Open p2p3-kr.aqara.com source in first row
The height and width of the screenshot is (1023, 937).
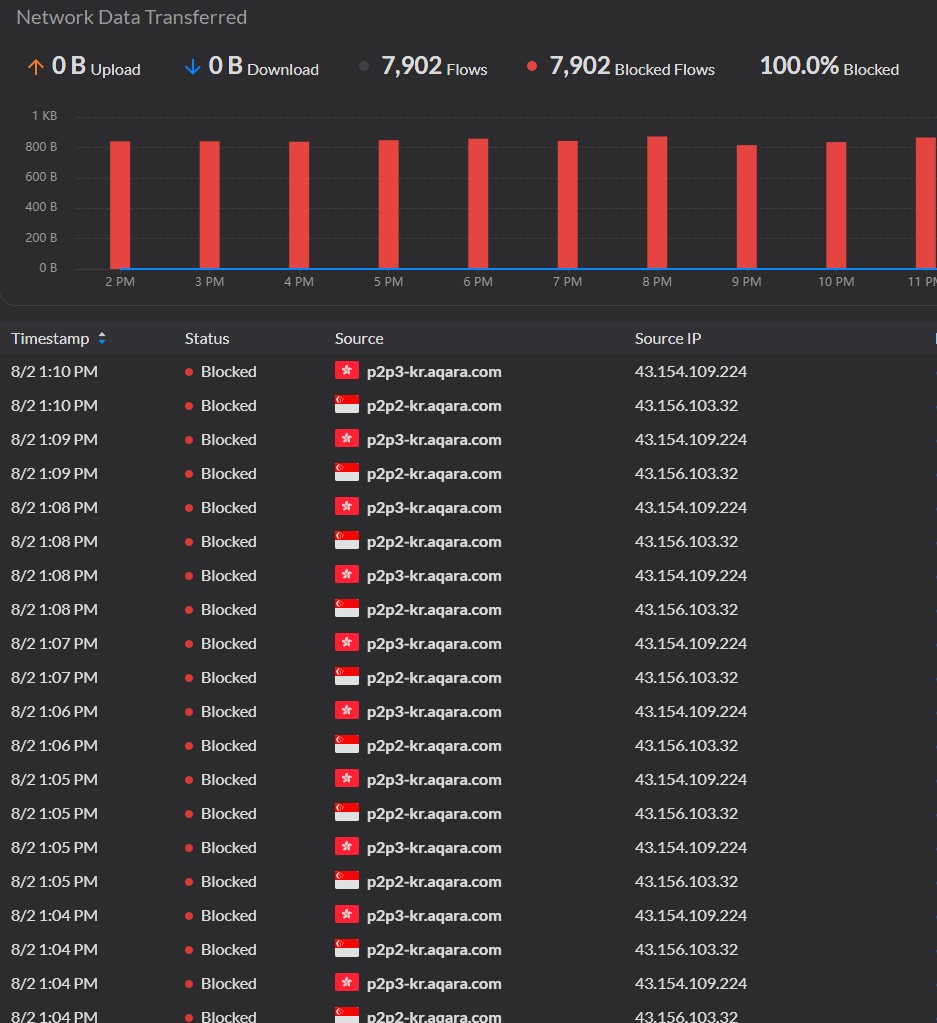tap(434, 371)
